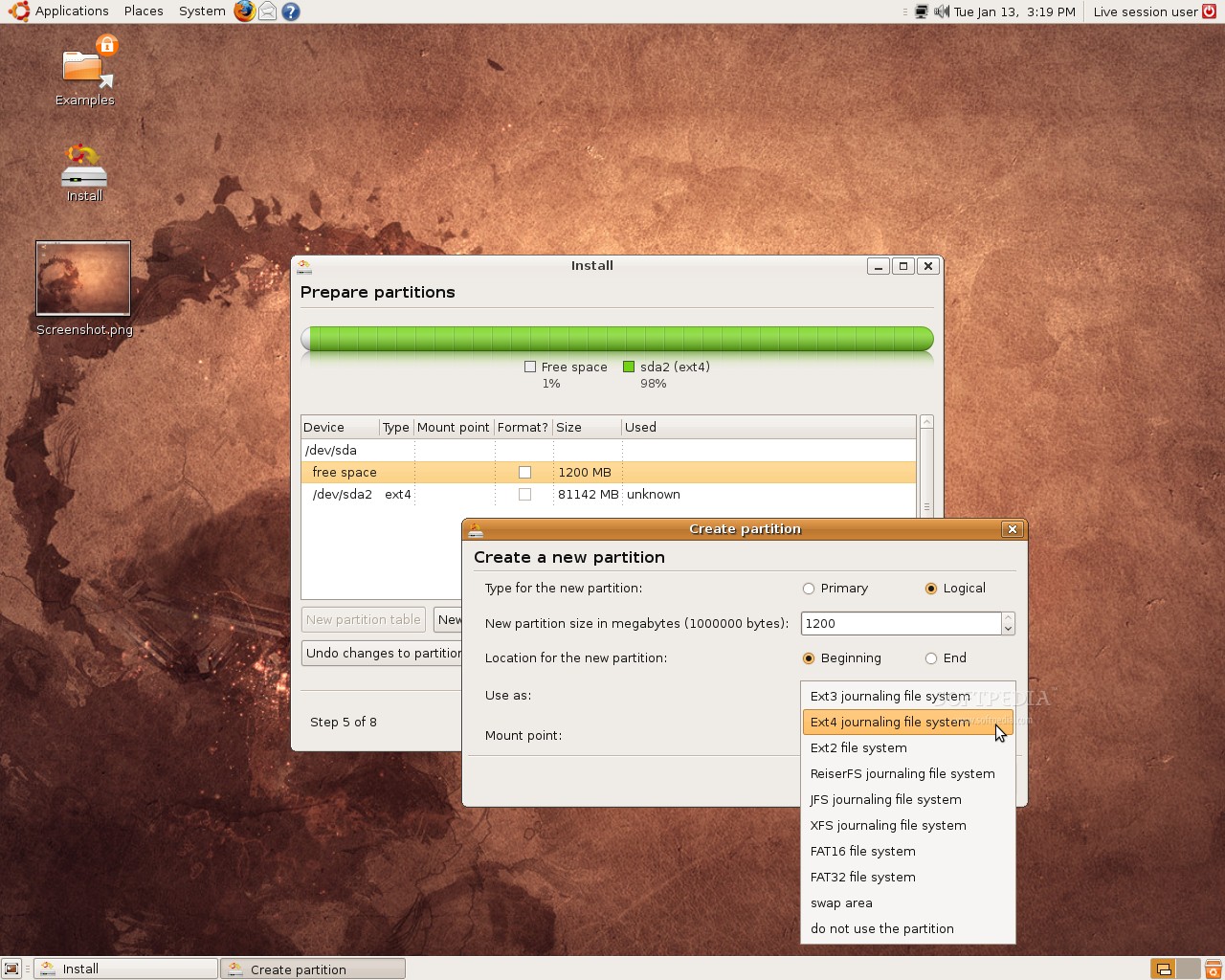Click the red power shutdown icon

click(1210, 11)
